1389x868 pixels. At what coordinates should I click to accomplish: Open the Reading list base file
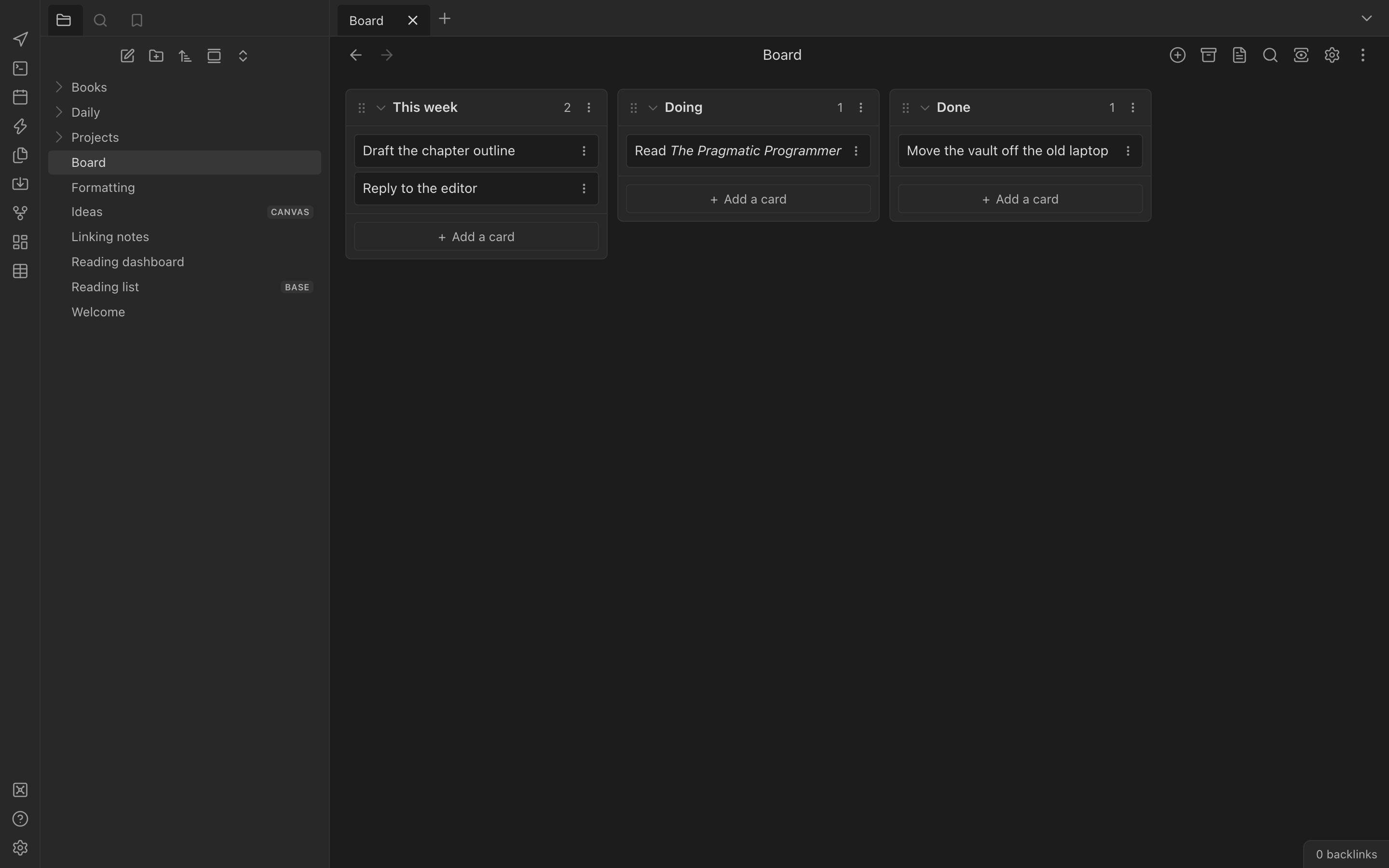click(185, 287)
